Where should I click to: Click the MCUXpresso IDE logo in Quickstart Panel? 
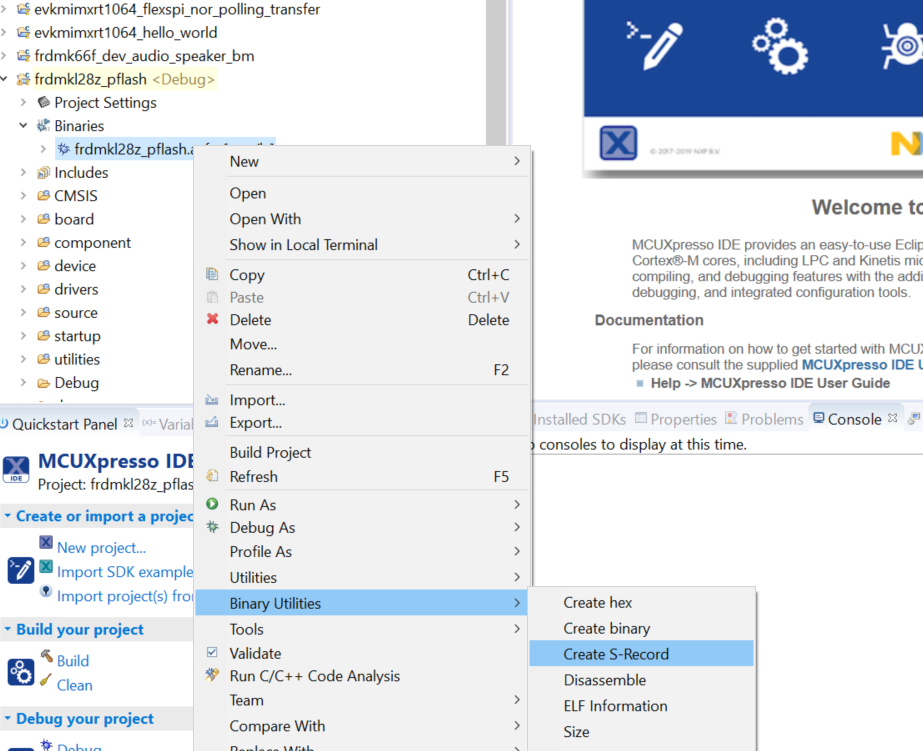(16, 470)
